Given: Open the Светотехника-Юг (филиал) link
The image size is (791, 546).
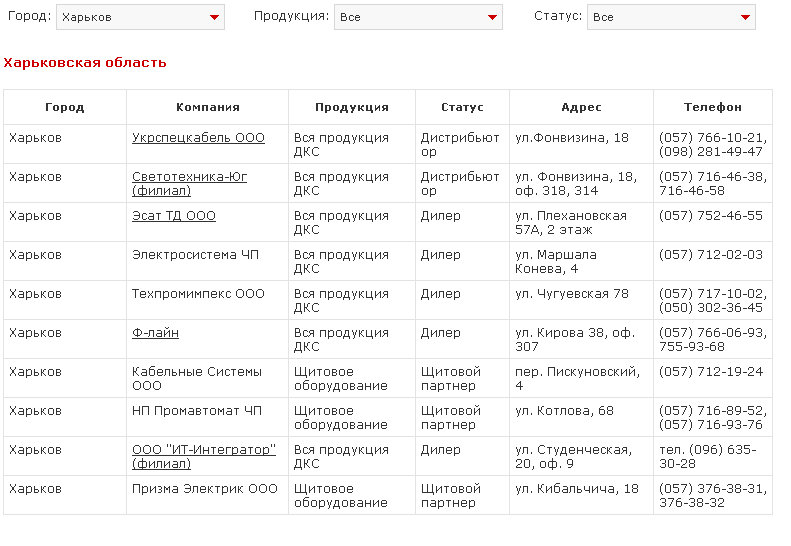Looking at the screenshot, I should (189, 184).
